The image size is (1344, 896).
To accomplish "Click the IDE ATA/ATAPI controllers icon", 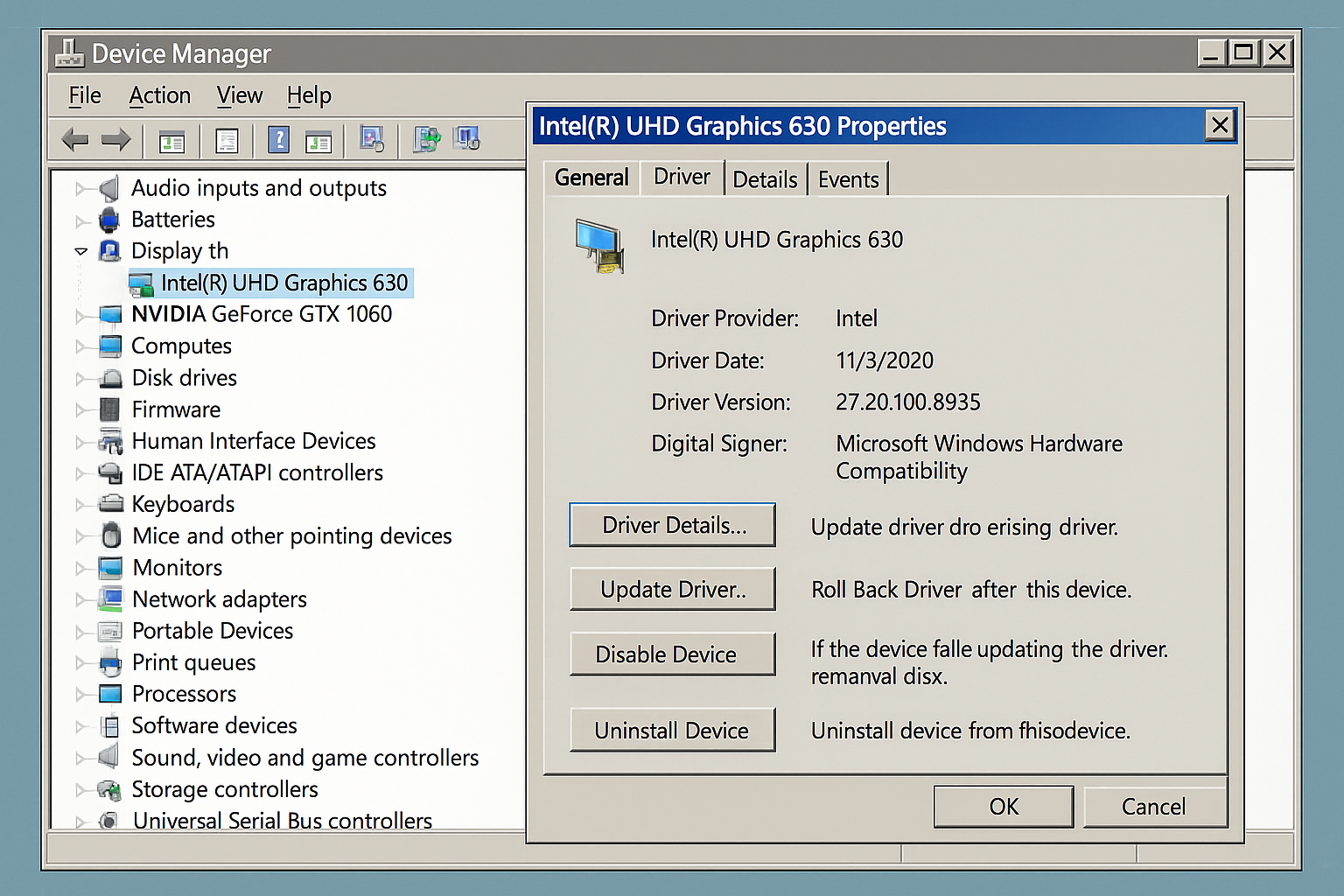I will [x=110, y=472].
